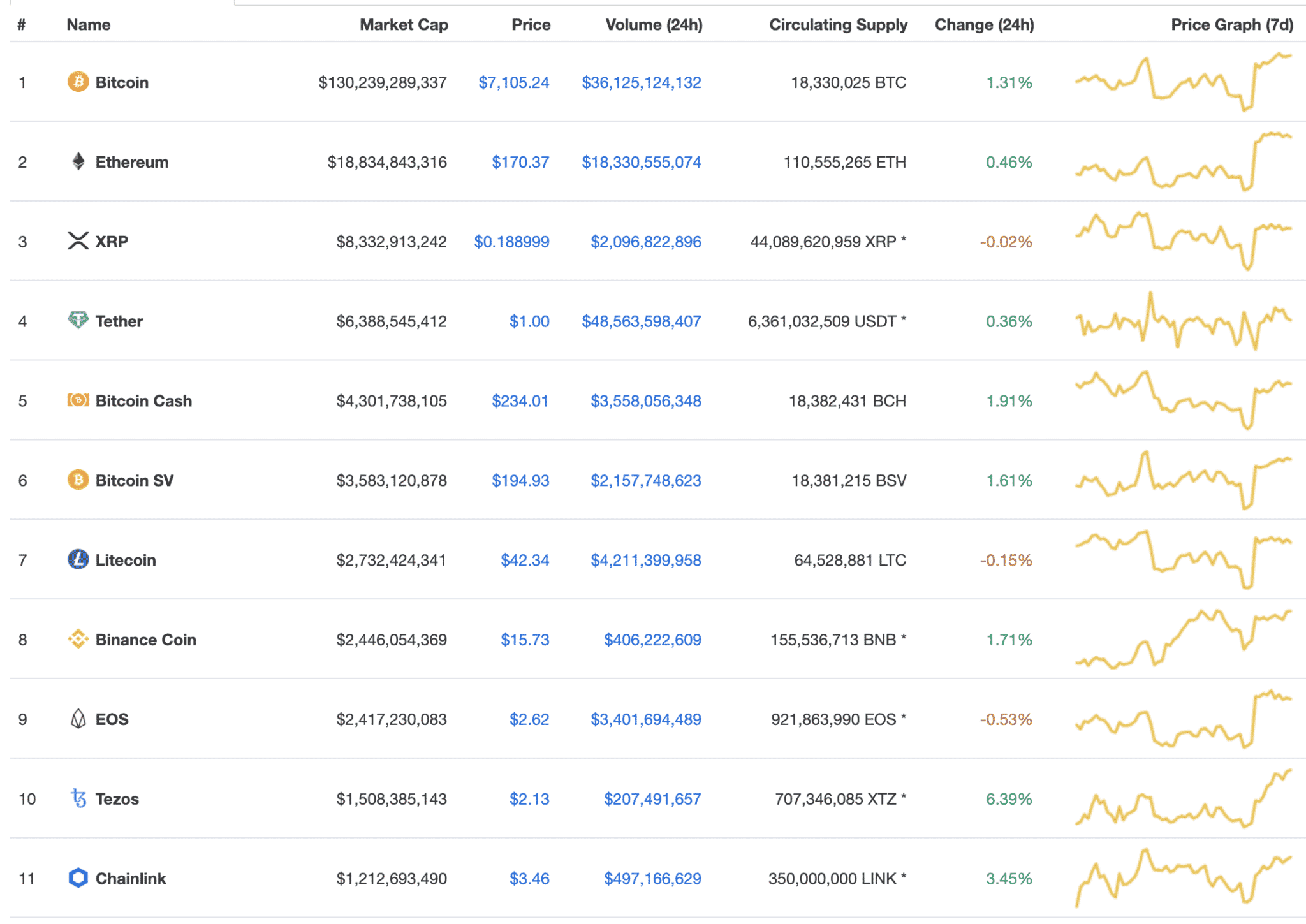
Task: Open the Ethereum name link
Action: 132,162
